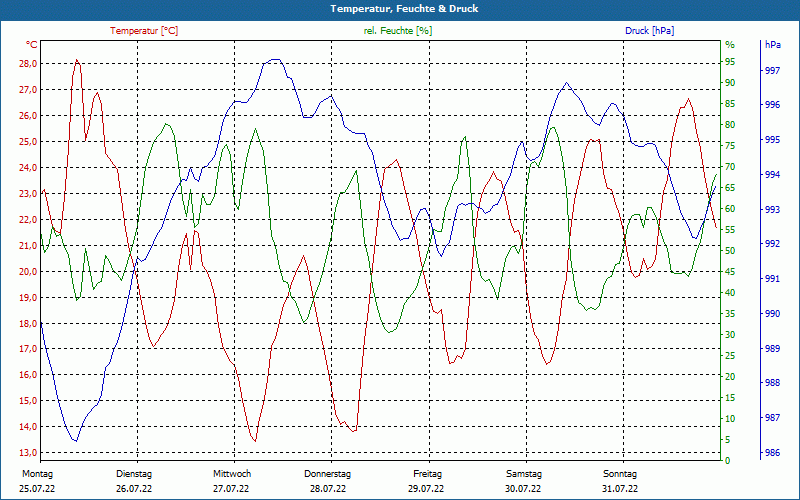Click the '18,0' temperature axis value
Viewport: 800px width, 500px height.
pos(28,323)
